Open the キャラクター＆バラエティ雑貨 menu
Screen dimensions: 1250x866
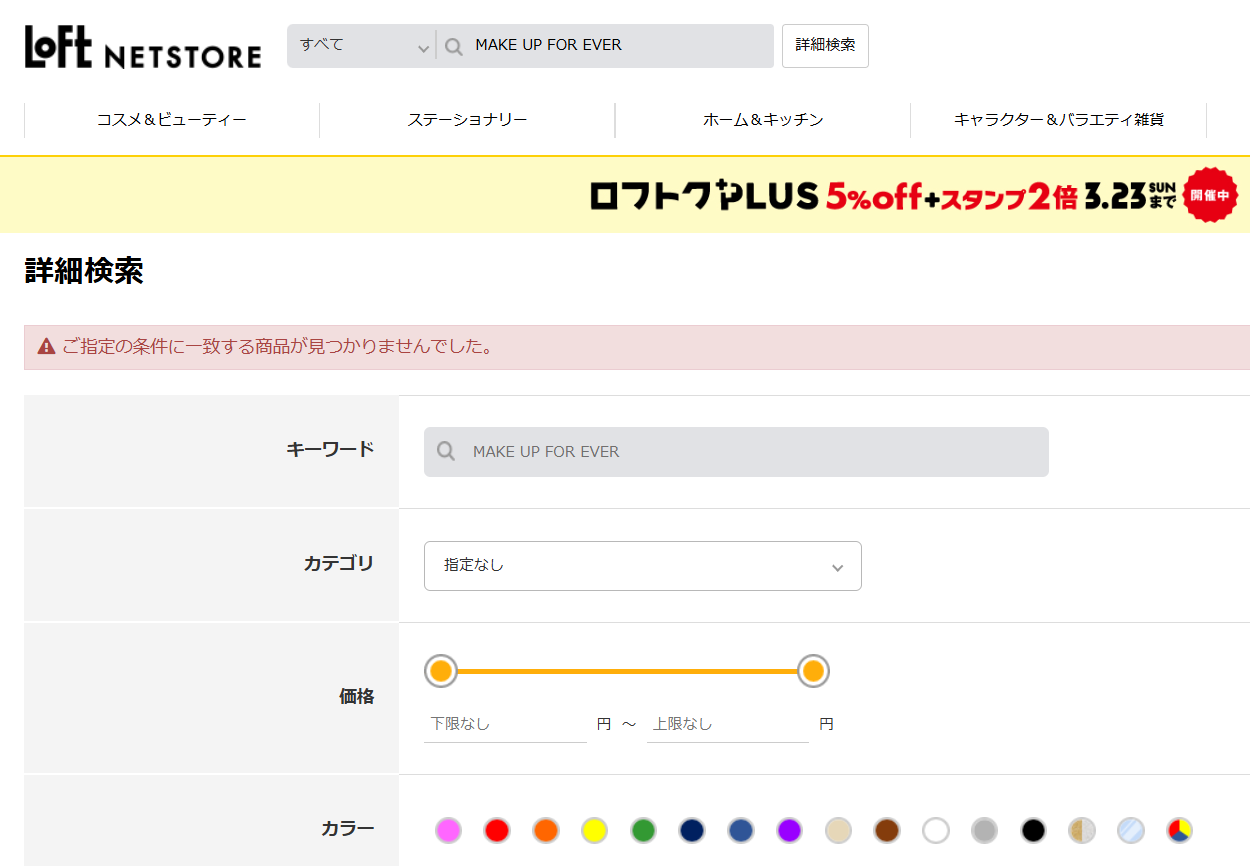point(1059,120)
